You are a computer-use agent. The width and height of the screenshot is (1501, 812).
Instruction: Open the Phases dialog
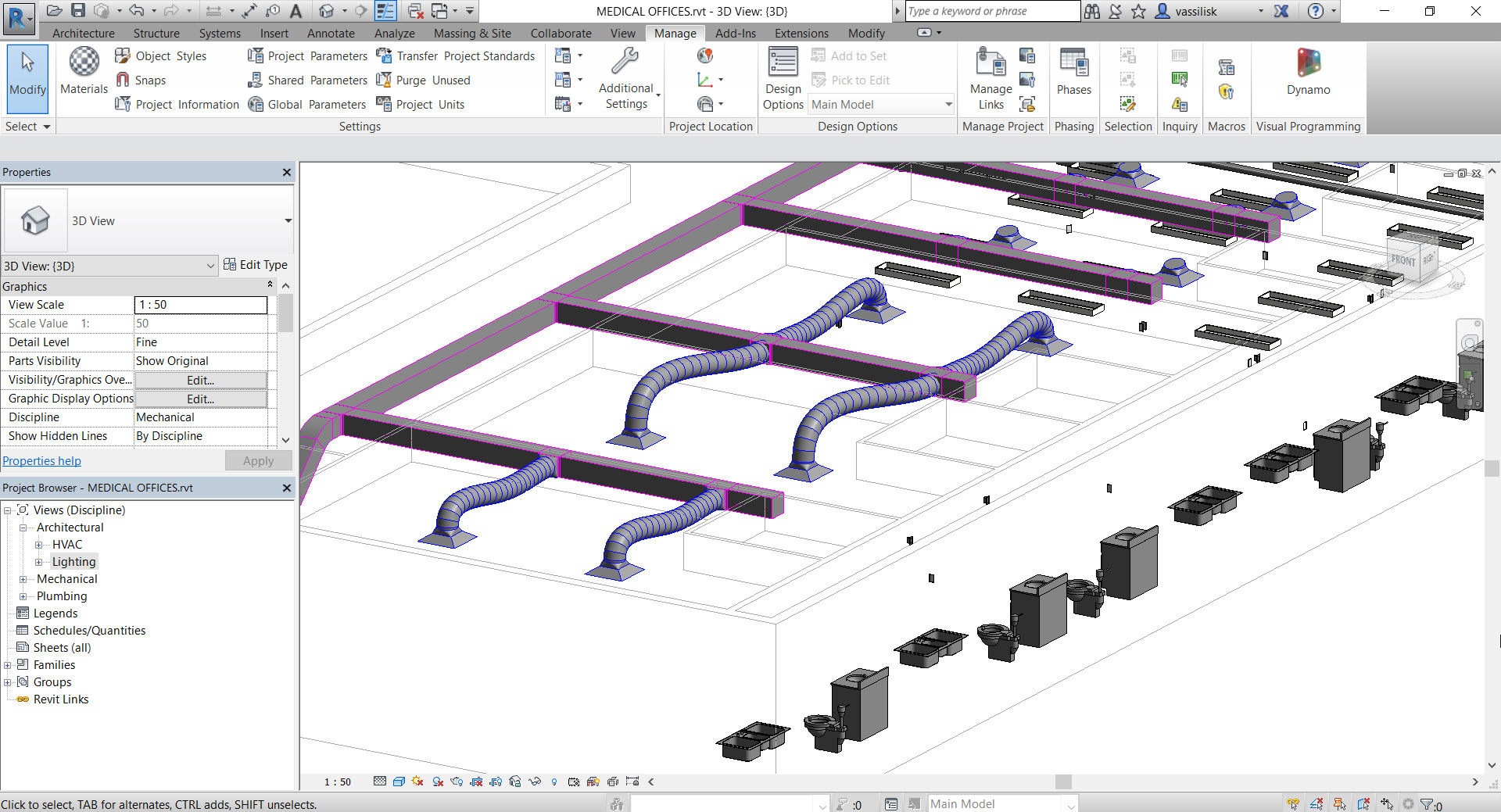click(1073, 72)
